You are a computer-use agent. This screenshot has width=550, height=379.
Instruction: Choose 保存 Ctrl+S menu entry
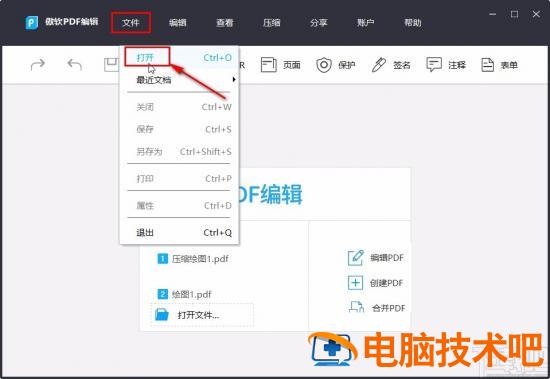pyautogui.click(x=179, y=129)
